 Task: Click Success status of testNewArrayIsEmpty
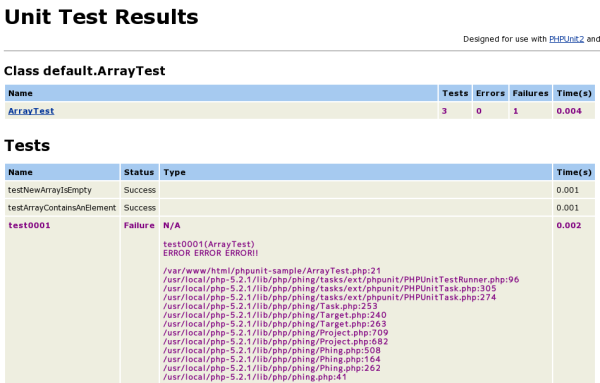point(140,190)
